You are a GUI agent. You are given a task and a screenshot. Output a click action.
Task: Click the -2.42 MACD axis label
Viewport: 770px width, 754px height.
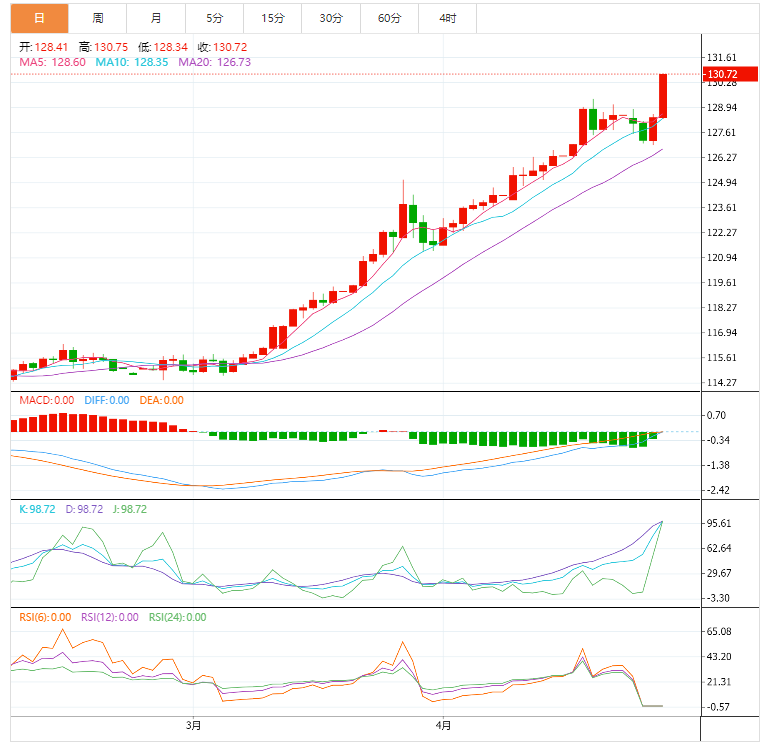[718, 490]
